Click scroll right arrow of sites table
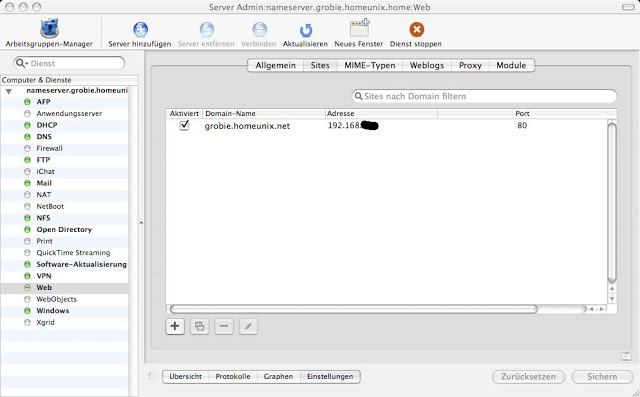 (x=602, y=309)
